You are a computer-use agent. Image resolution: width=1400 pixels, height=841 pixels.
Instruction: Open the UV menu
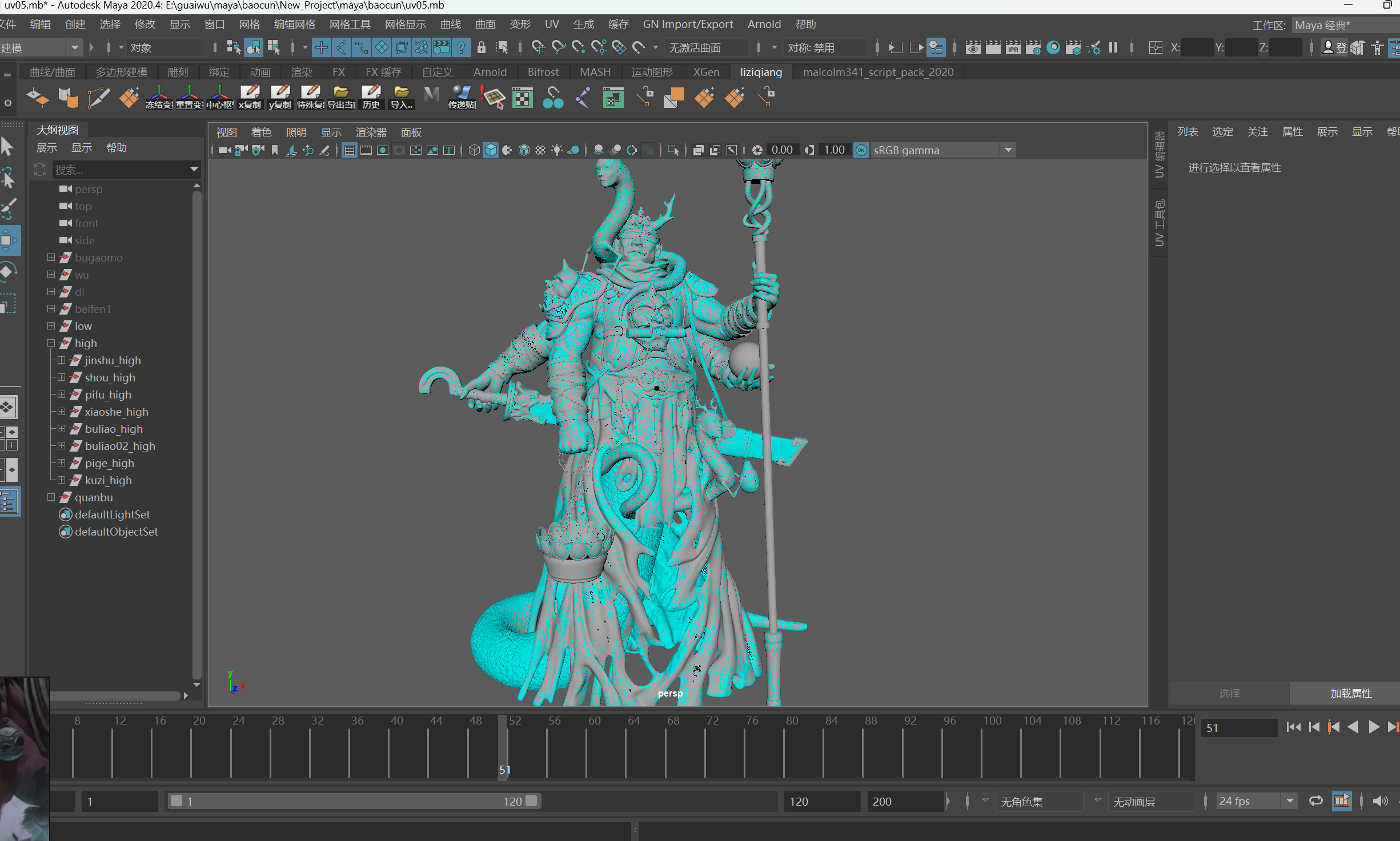pyautogui.click(x=551, y=24)
